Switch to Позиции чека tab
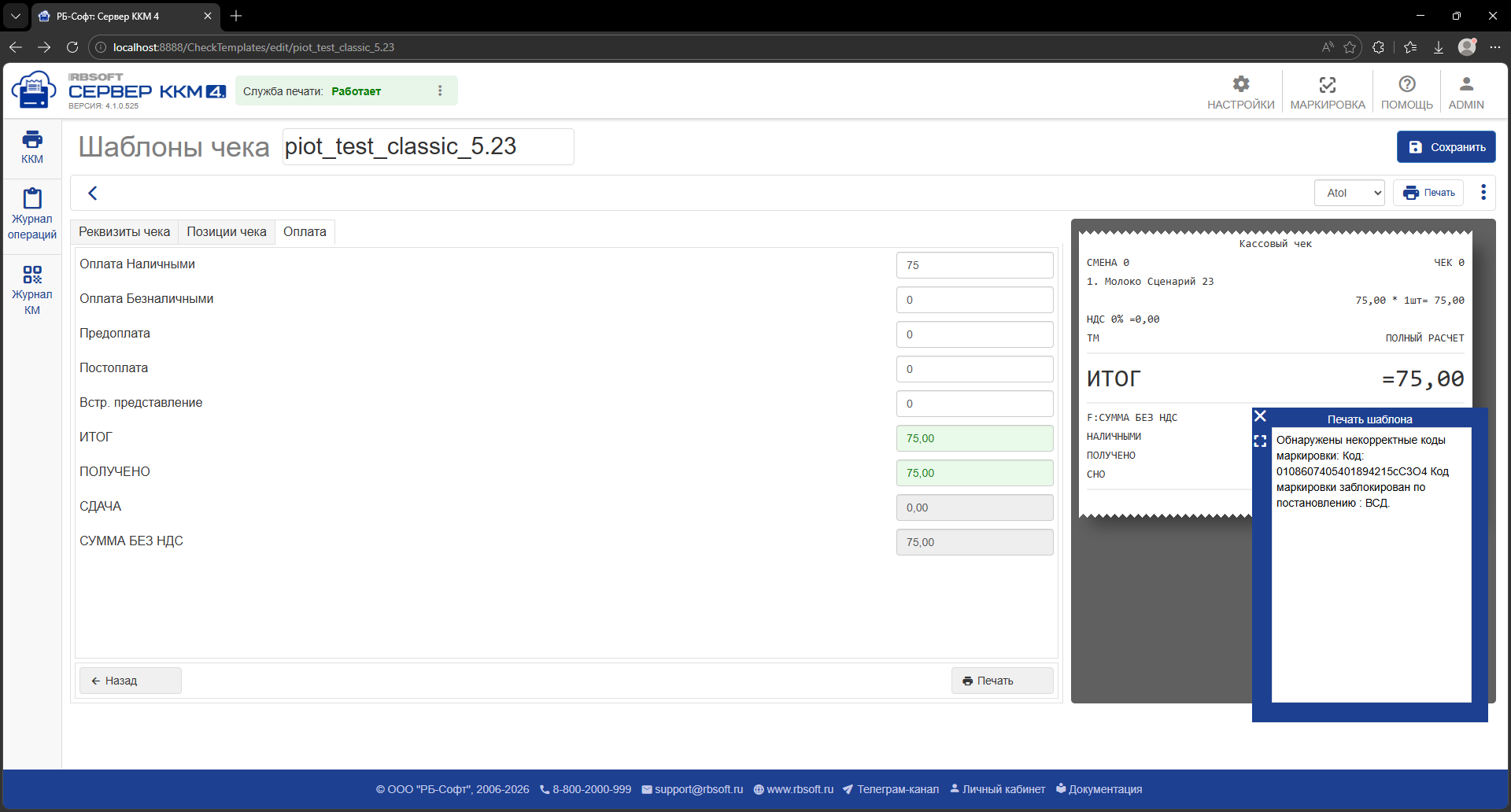 click(x=227, y=232)
